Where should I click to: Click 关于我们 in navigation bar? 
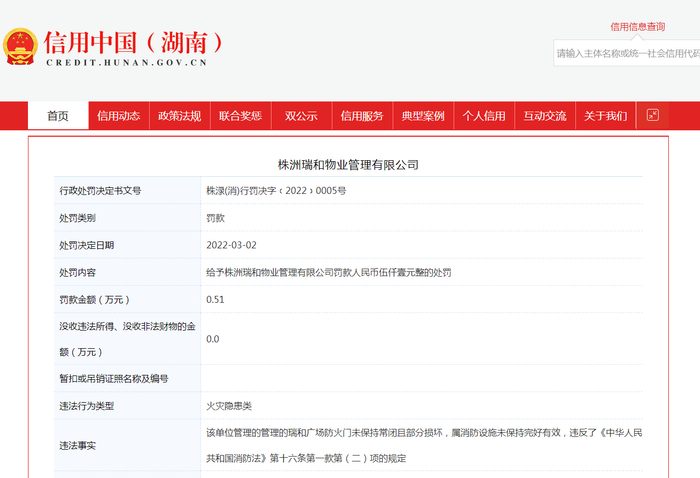tap(605, 116)
